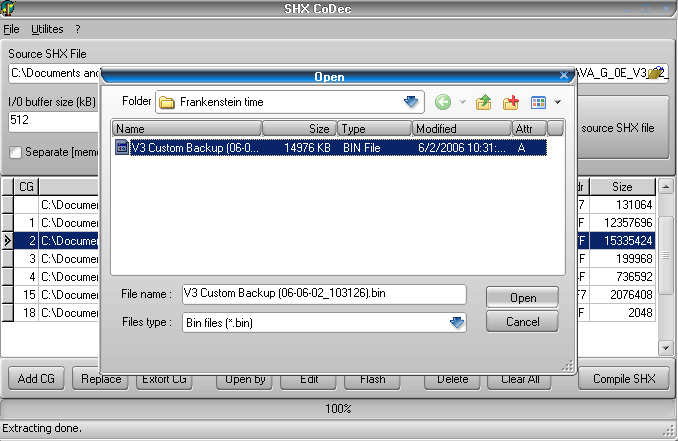Image resolution: width=678 pixels, height=441 pixels.
Task: Toggle the Separate checkbox in SHX CoDec
Action: coord(16,152)
